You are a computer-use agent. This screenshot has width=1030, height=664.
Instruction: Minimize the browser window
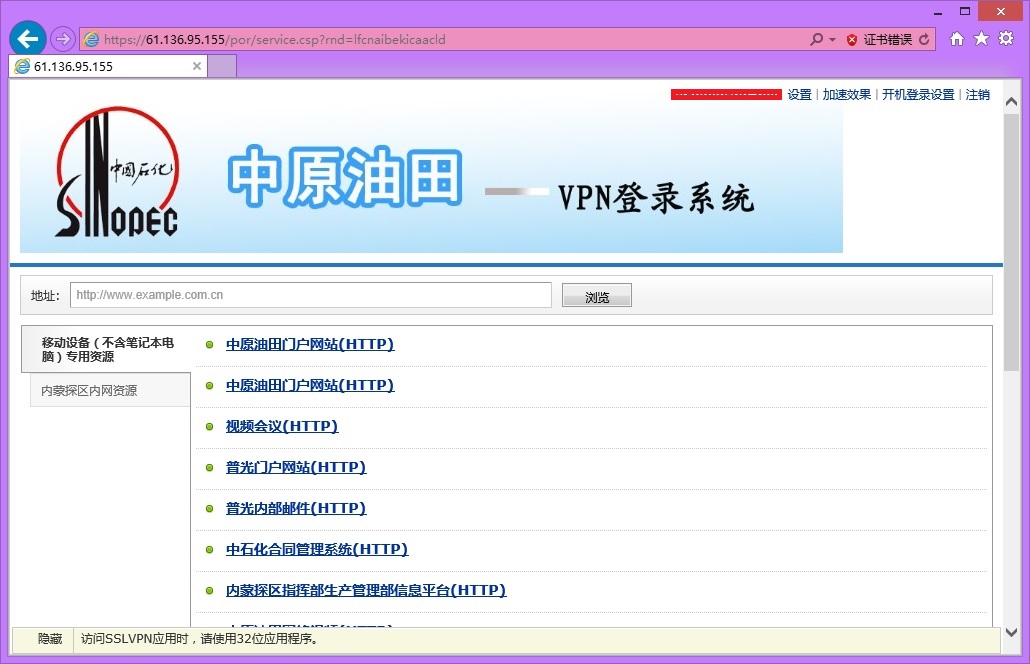tap(938, 12)
